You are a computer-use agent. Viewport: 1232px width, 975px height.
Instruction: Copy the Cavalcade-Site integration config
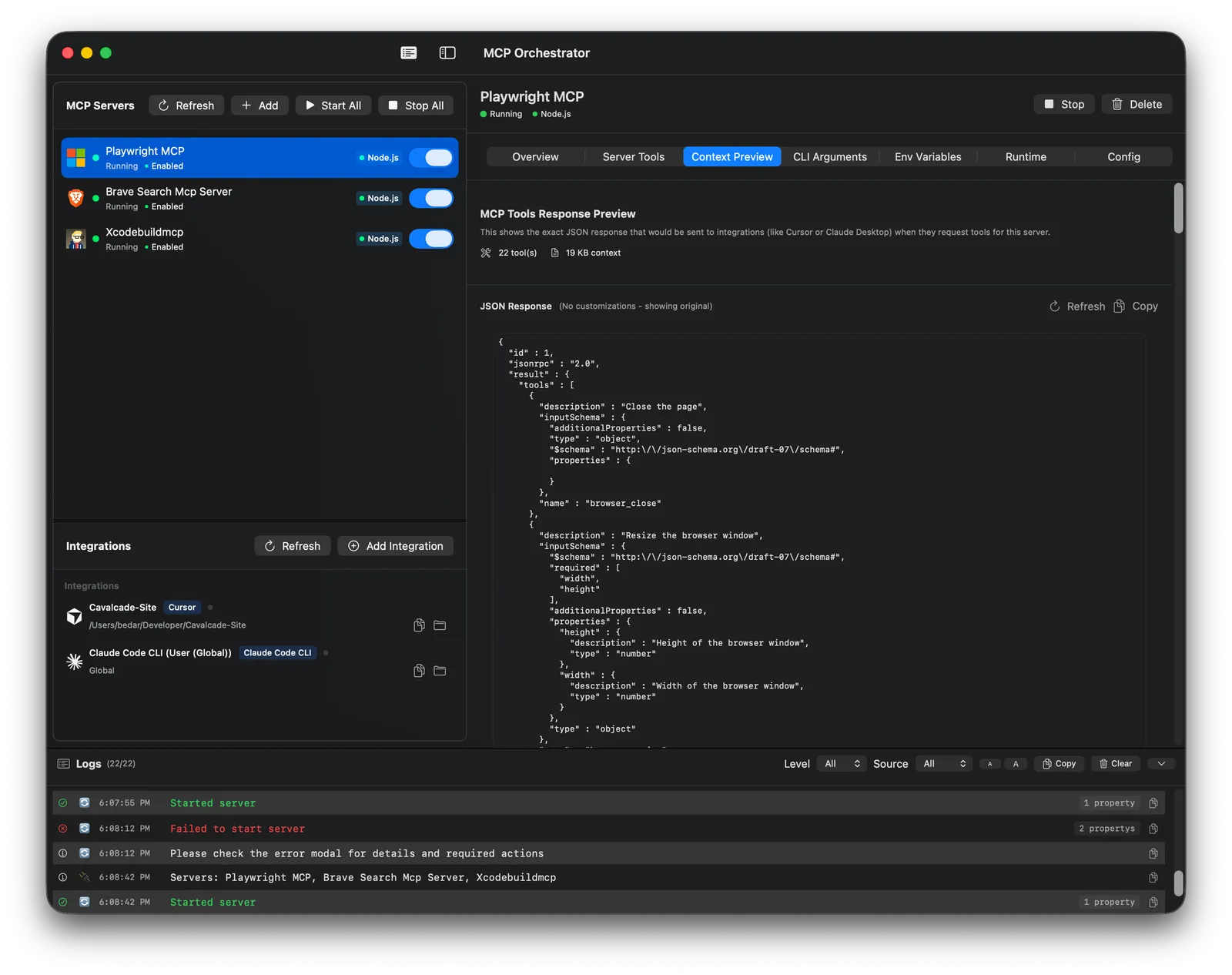tap(418, 625)
